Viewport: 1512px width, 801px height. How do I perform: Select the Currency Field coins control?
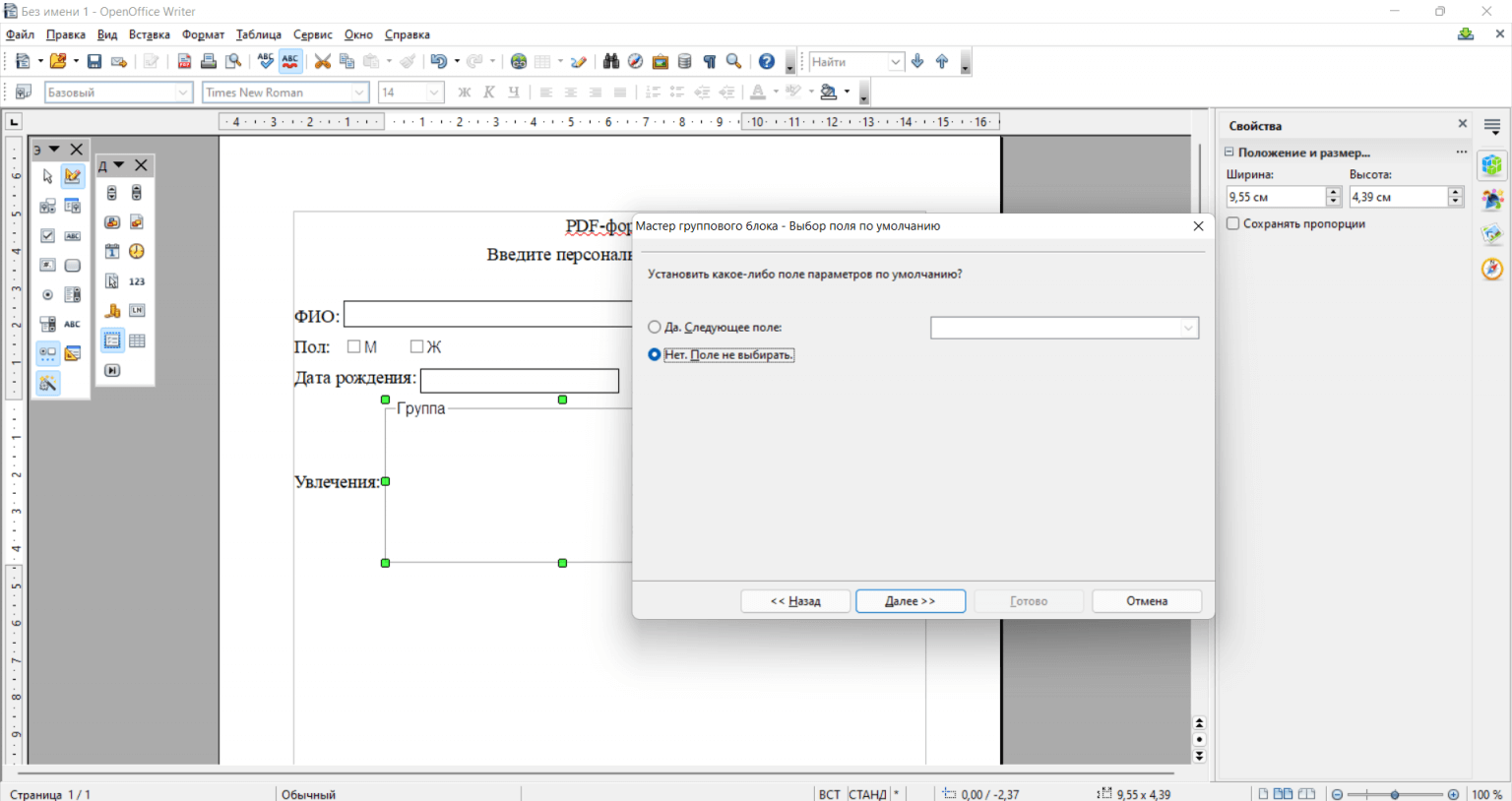pos(112,311)
